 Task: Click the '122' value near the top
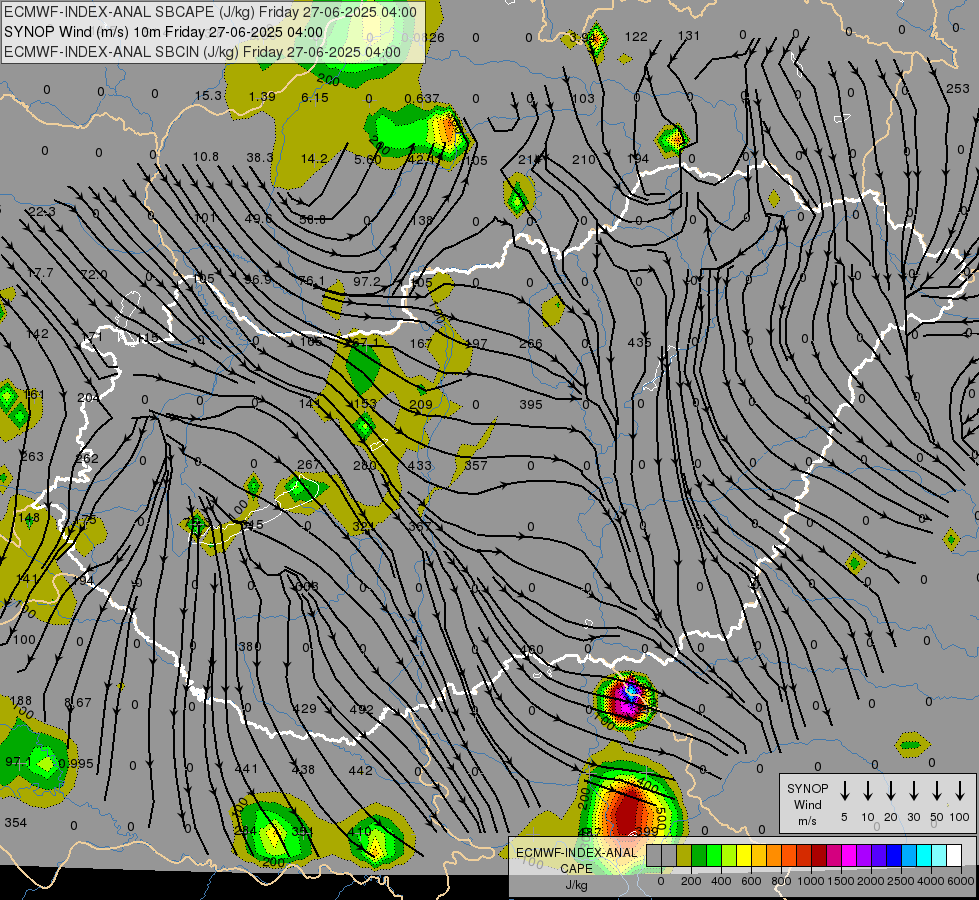point(636,36)
